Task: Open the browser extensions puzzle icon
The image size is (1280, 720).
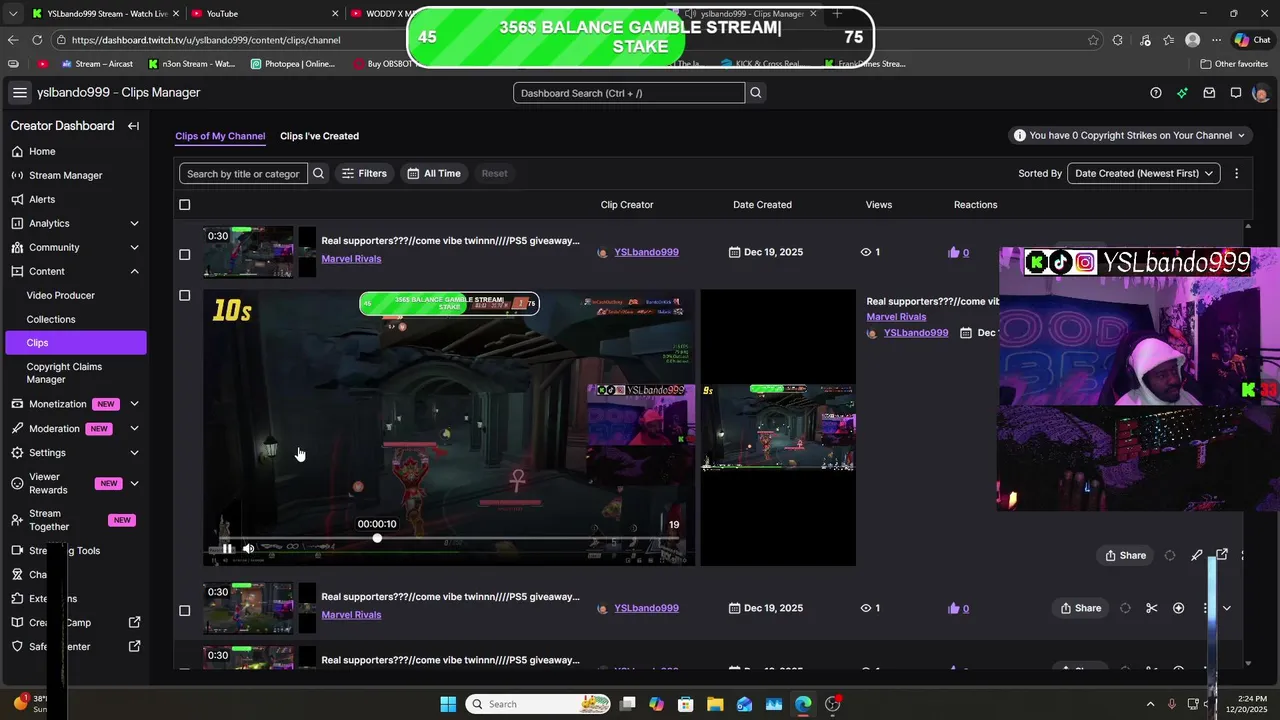Action: click(x=1118, y=40)
